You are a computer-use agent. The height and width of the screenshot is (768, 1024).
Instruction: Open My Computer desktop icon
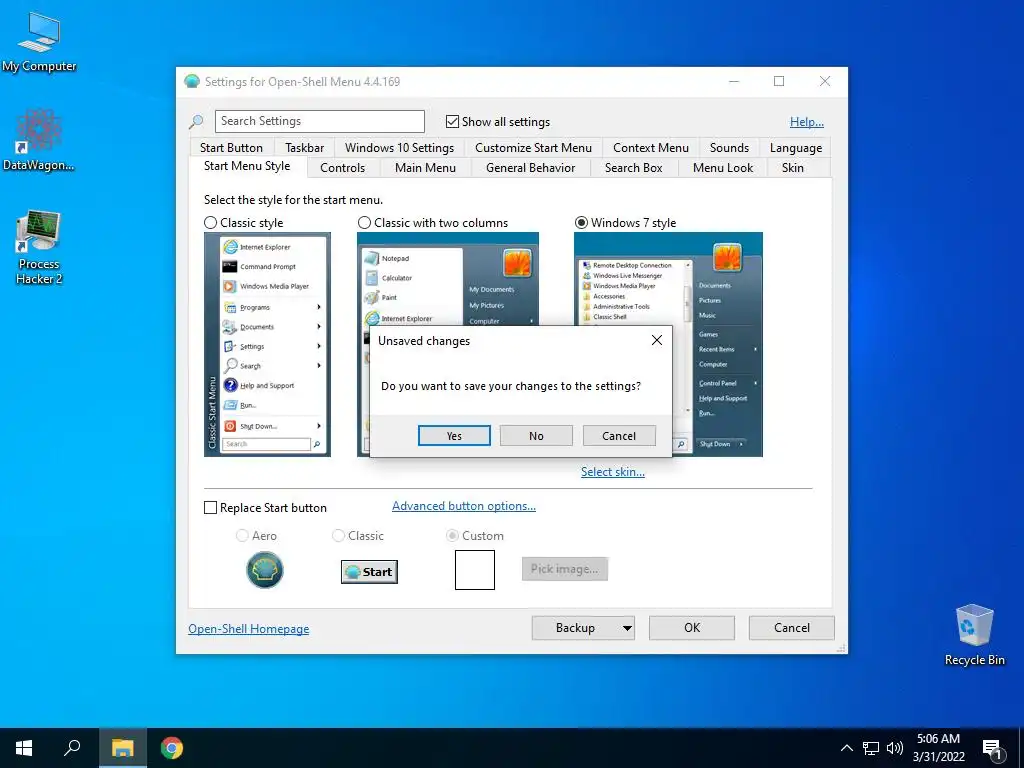point(39,42)
